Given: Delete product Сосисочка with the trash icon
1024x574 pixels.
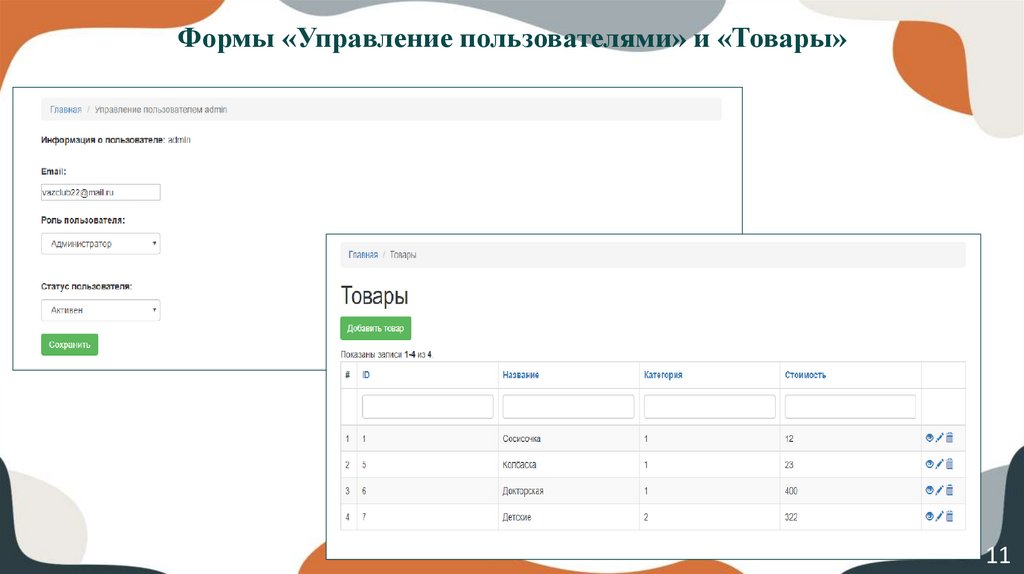Looking at the screenshot, I should point(950,438).
